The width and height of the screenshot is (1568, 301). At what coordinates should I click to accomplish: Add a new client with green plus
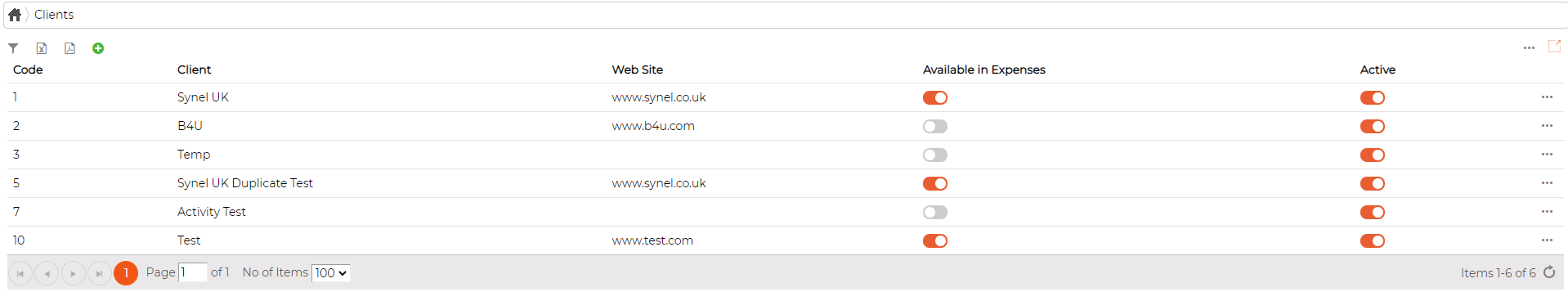click(98, 48)
